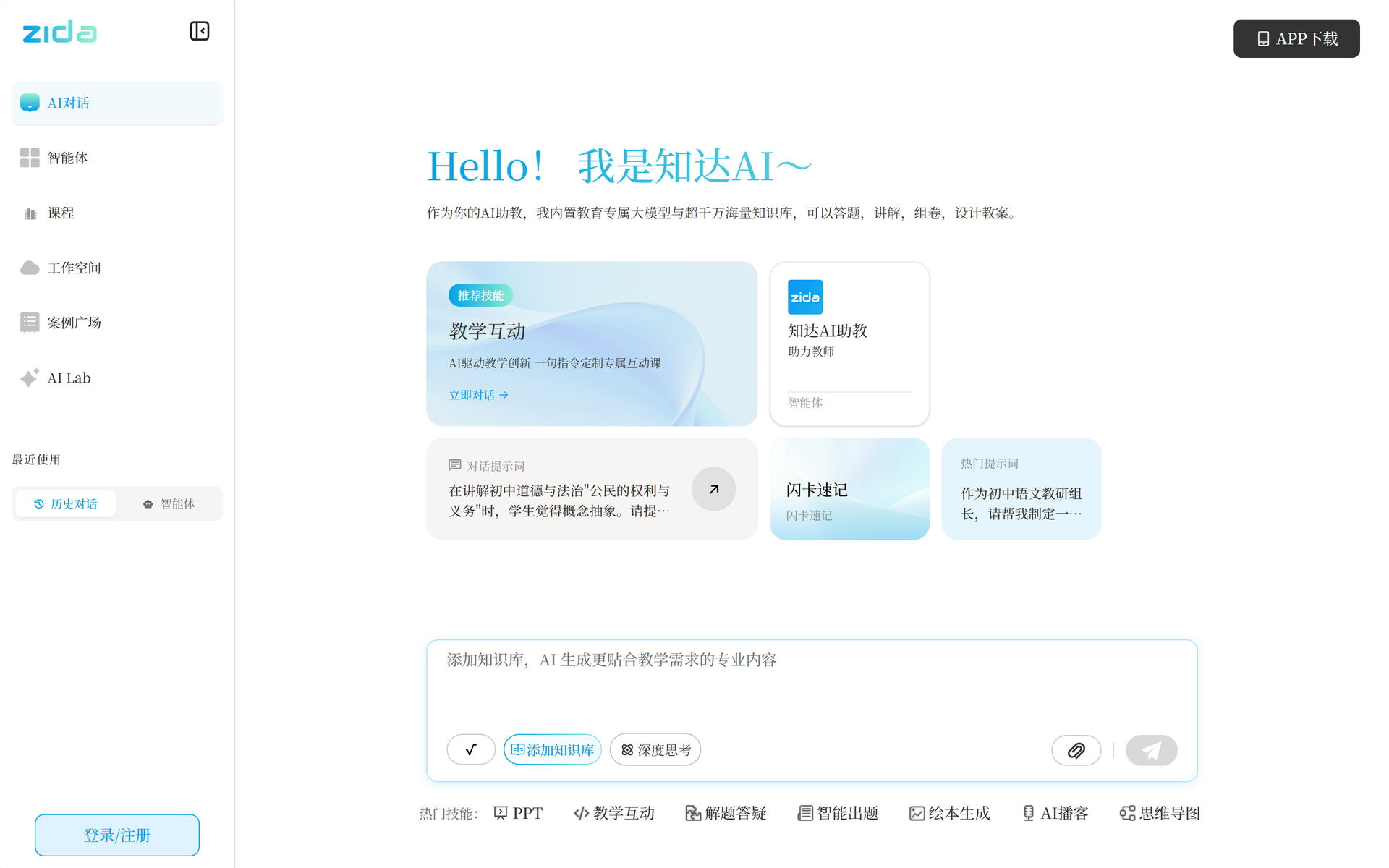Image resolution: width=1389 pixels, height=868 pixels.
Task: Open the AI Lab sidebar item
Action: (x=117, y=378)
